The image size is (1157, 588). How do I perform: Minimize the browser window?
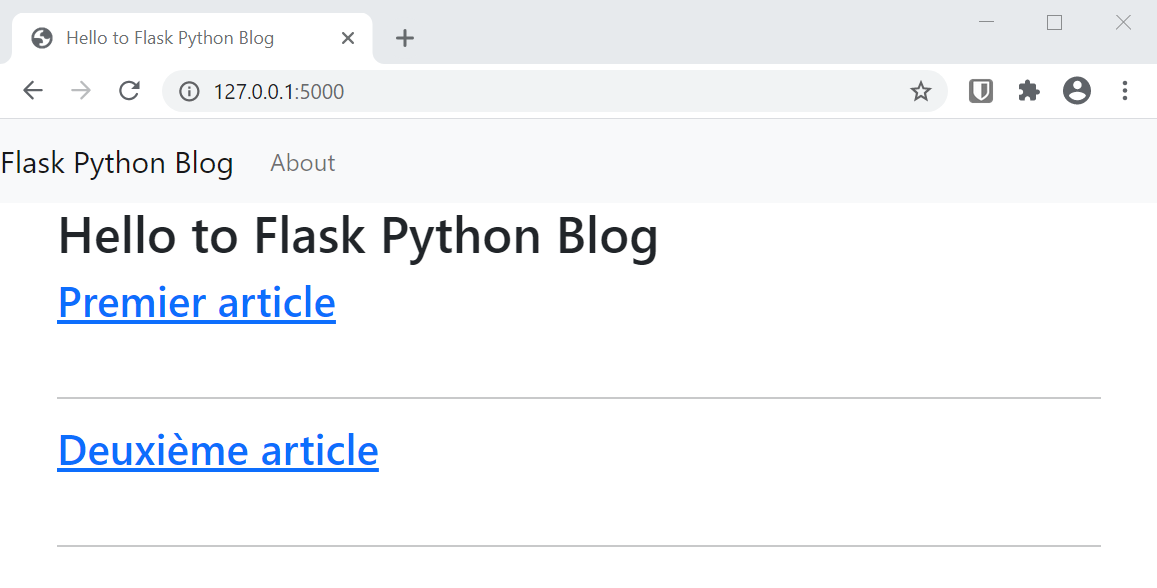[986, 23]
